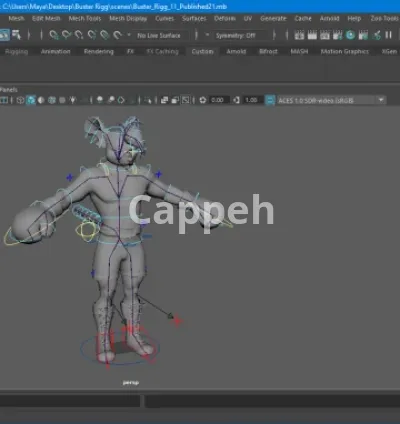Open the Light Editor icon
400x424 pixels.
pyautogui.click(x=376, y=35)
